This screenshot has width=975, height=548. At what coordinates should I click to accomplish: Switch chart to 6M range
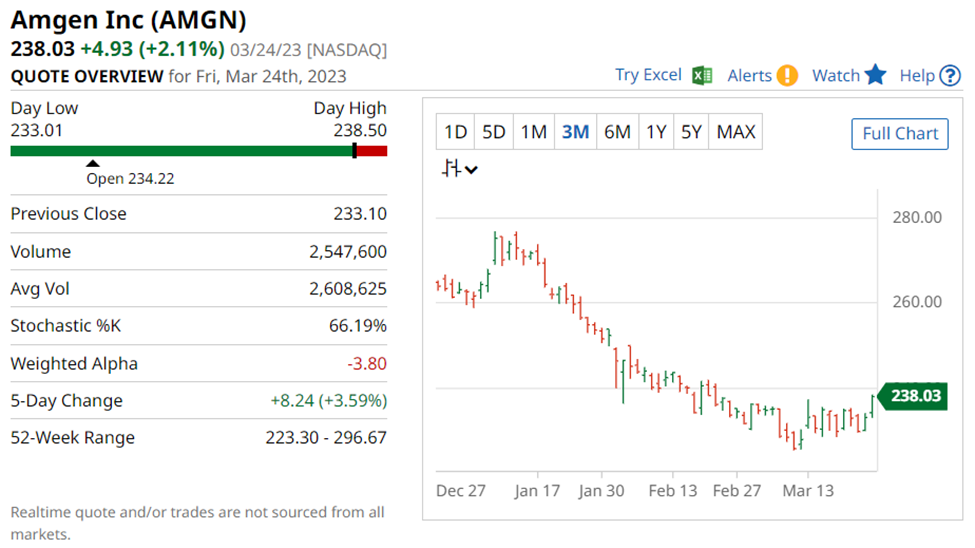[617, 132]
